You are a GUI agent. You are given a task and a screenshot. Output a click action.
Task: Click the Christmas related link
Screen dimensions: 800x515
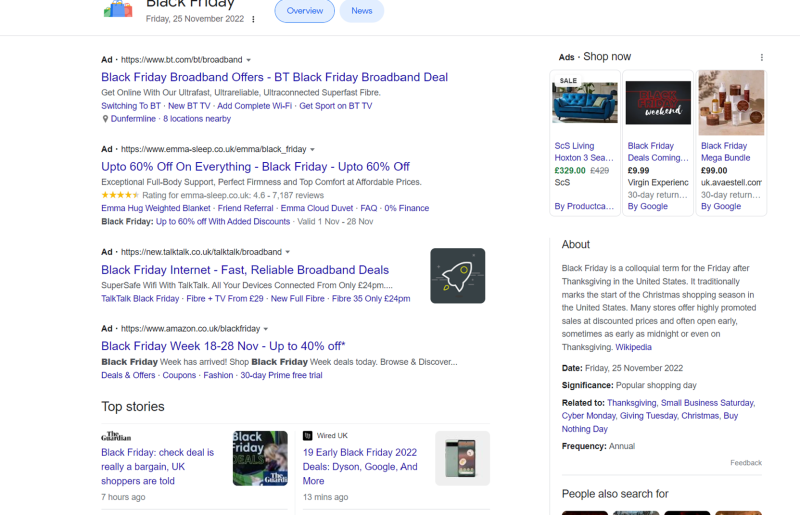700,416
